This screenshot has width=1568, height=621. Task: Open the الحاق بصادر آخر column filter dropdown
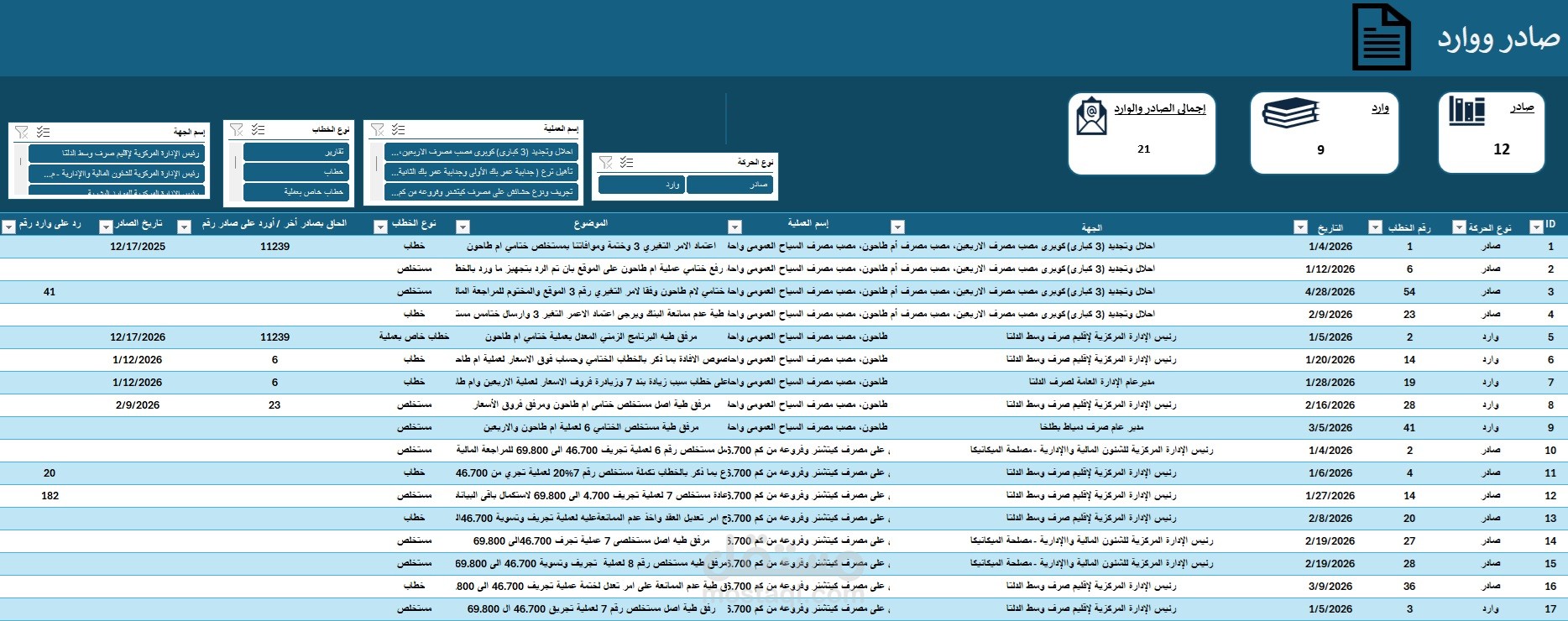[185, 227]
